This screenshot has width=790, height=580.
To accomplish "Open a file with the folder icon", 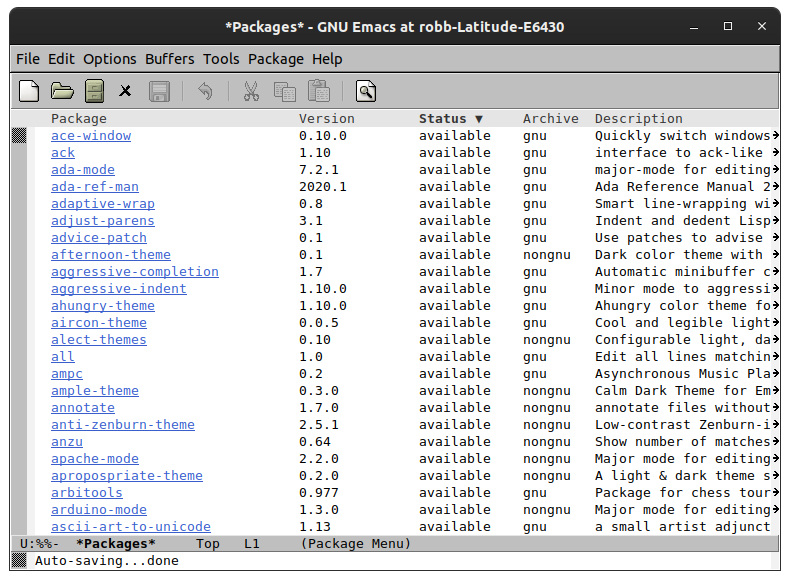I will [62, 91].
